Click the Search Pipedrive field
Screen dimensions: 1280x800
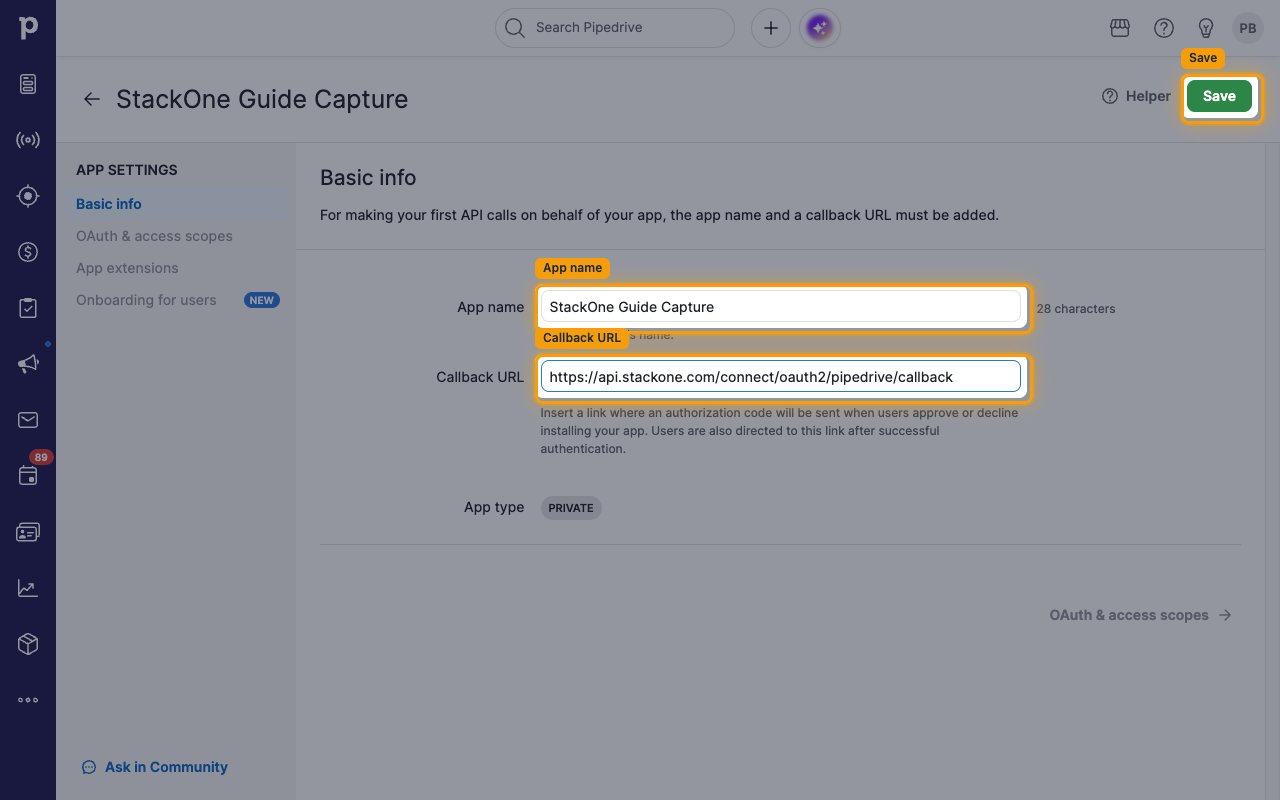coord(615,28)
